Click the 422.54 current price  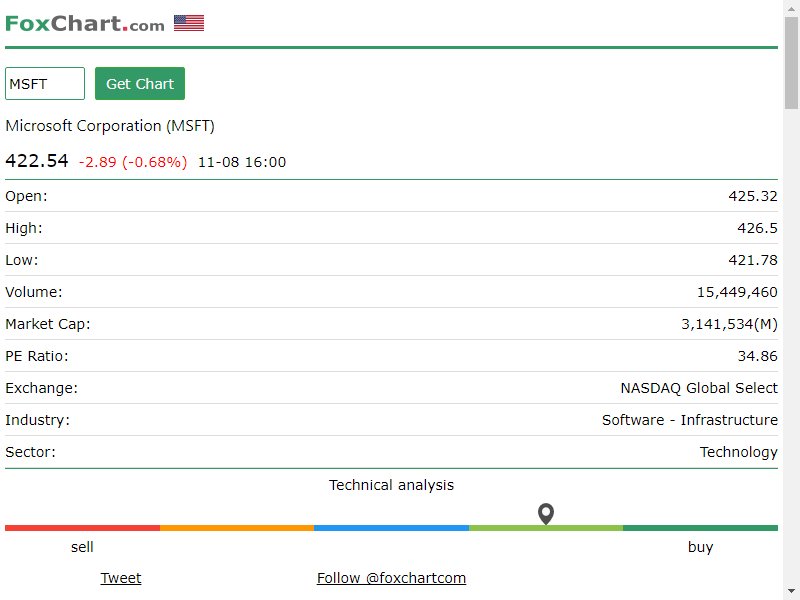37,161
